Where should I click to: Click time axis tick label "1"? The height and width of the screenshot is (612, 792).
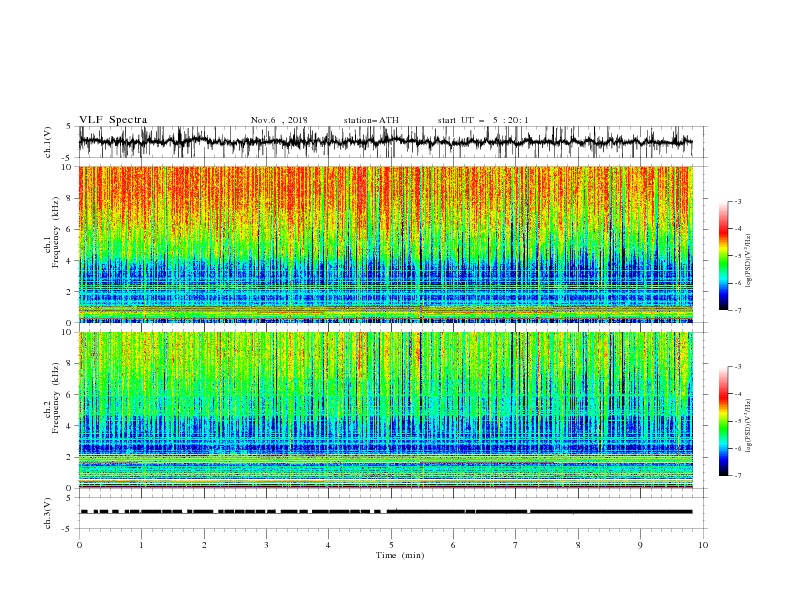(x=141, y=545)
